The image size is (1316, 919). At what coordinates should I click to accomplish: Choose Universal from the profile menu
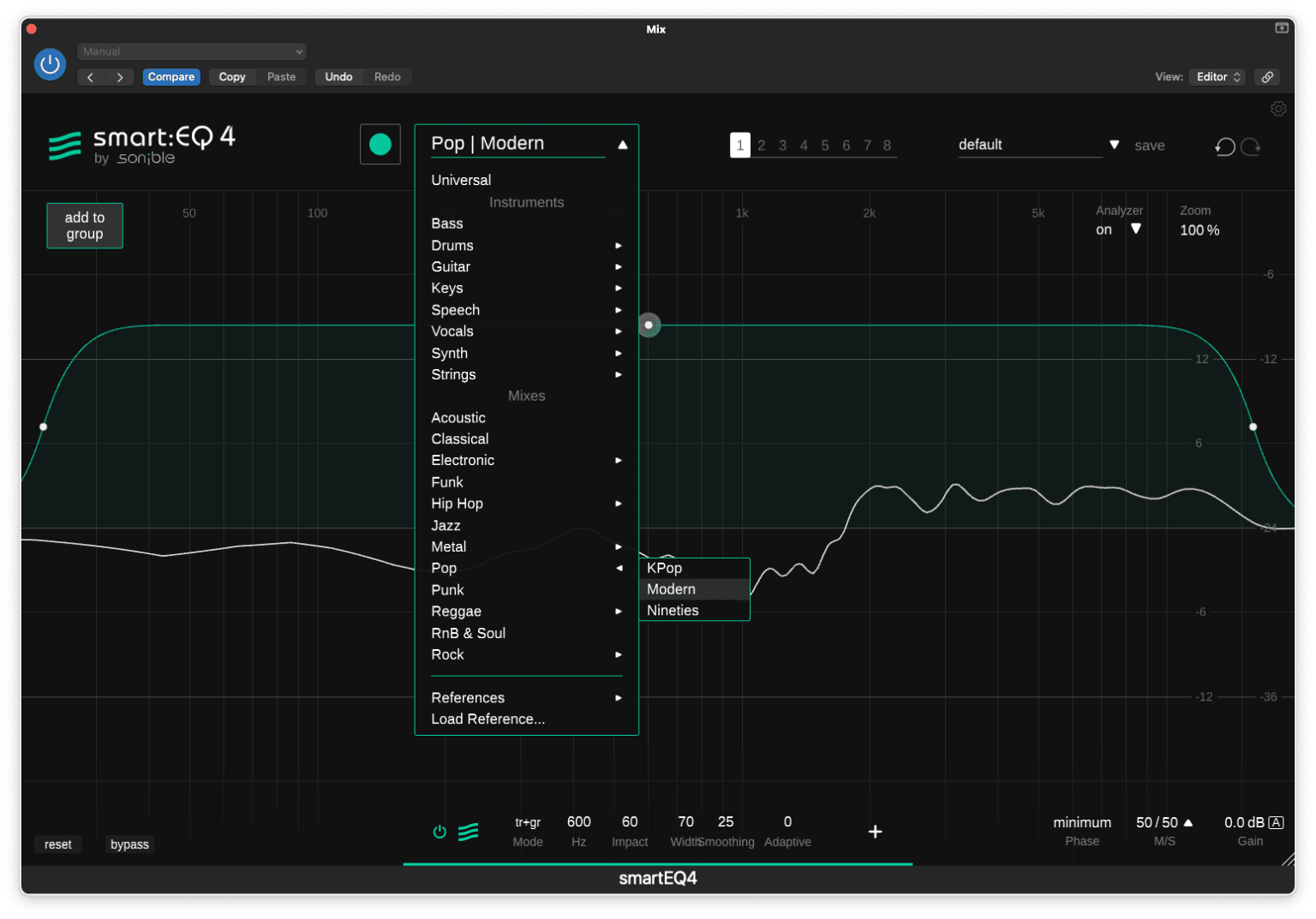(x=461, y=180)
